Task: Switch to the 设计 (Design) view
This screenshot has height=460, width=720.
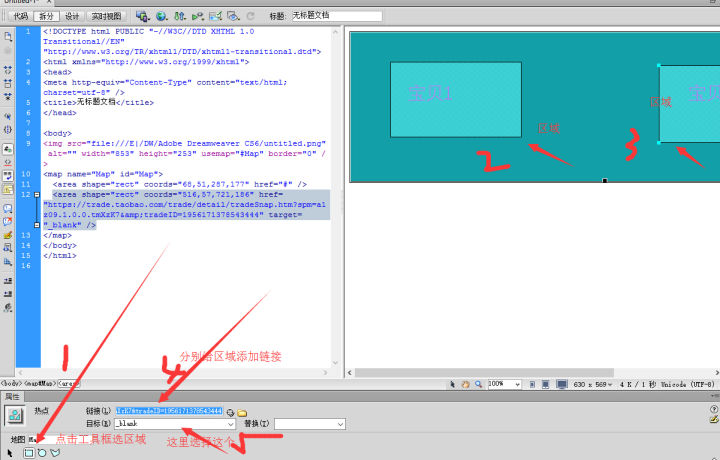Action: [72, 16]
